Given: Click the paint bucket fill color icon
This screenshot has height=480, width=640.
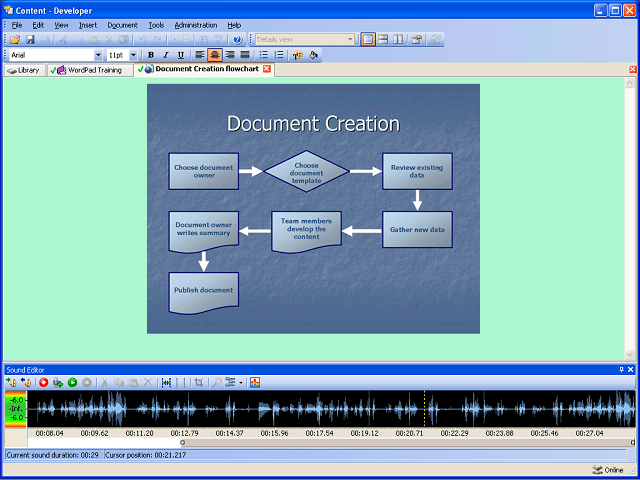Looking at the screenshot, I should pos(313,55).
